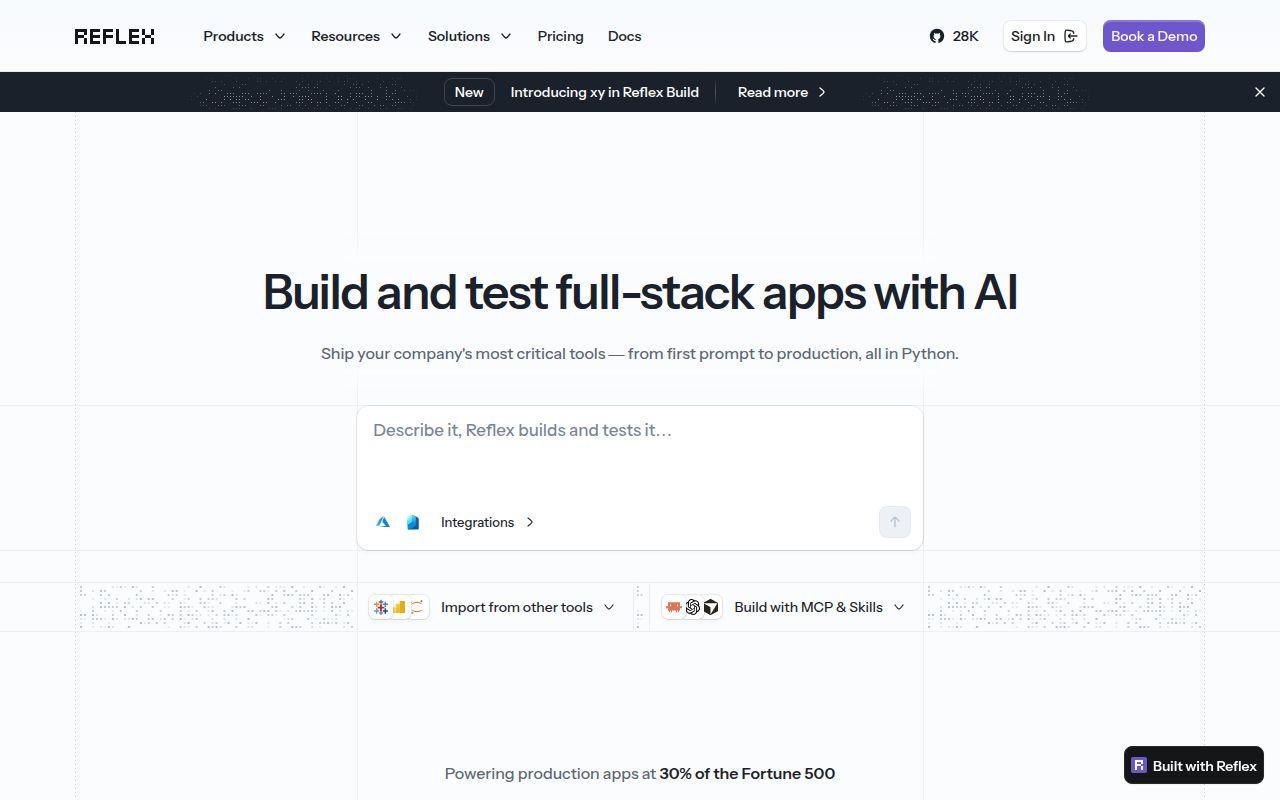Expand the Resources dropdown menu

tap(356, 36)
